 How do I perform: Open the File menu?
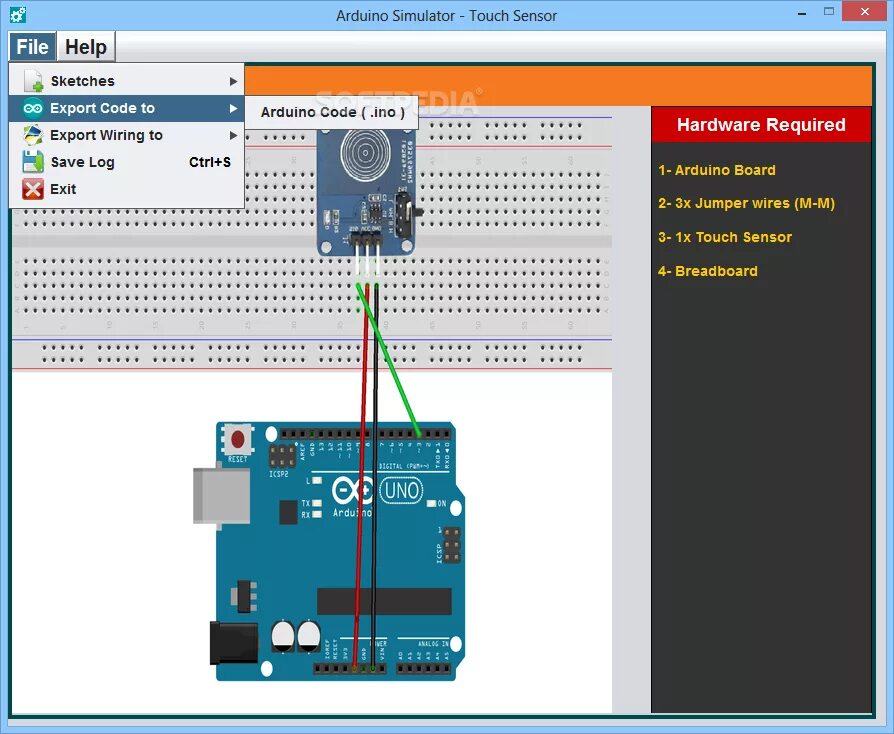(32, 47)
